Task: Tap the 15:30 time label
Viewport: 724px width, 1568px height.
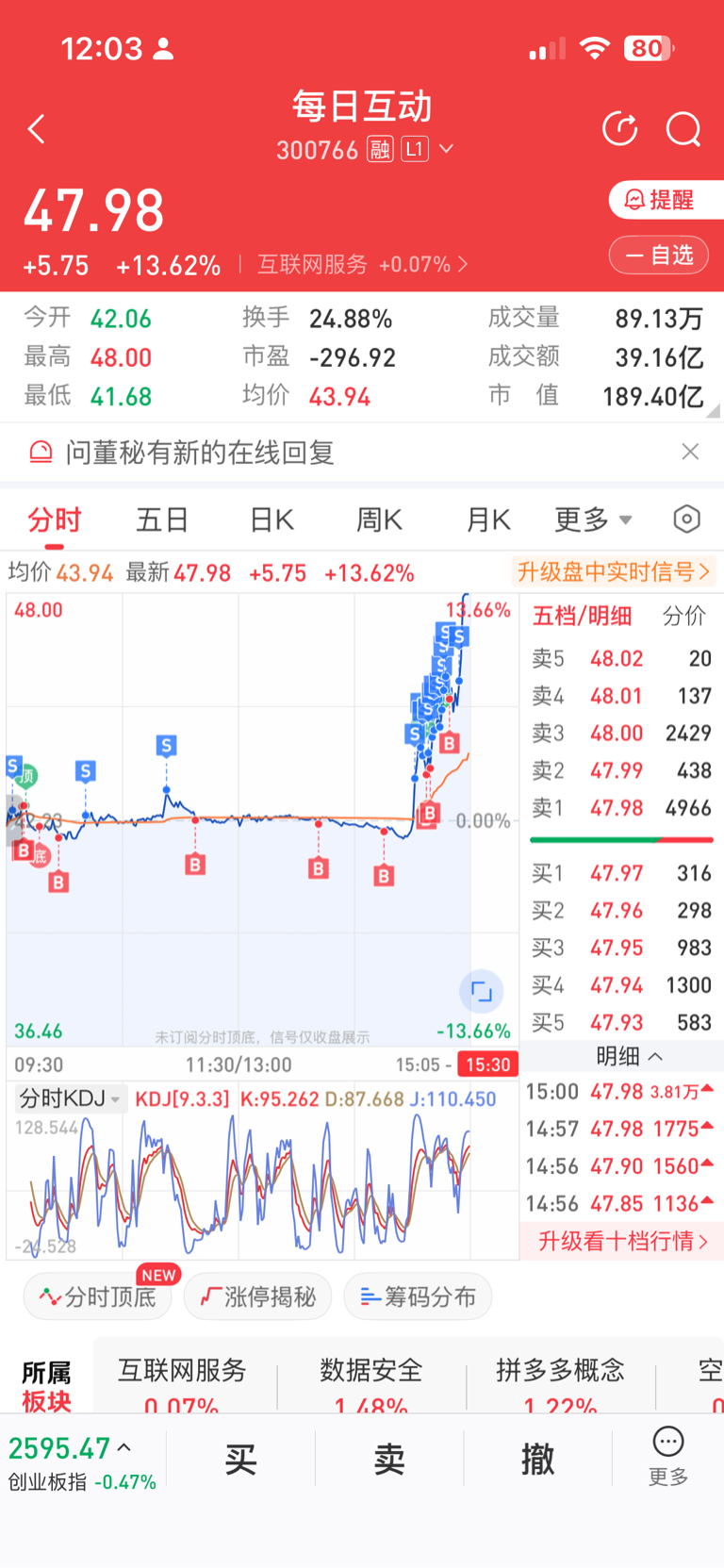Action: coord(487,1065)
